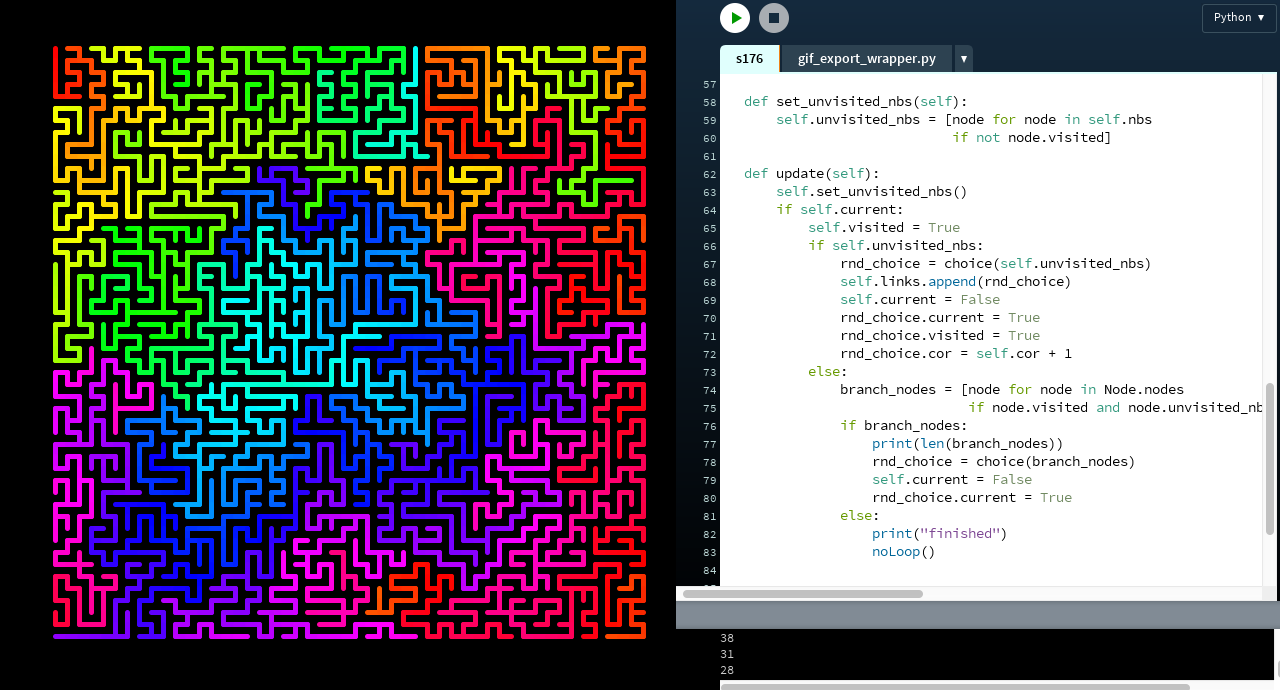Click the console's horizontal scrollbar
The image size is (1280, 690).
coord(940,686)
